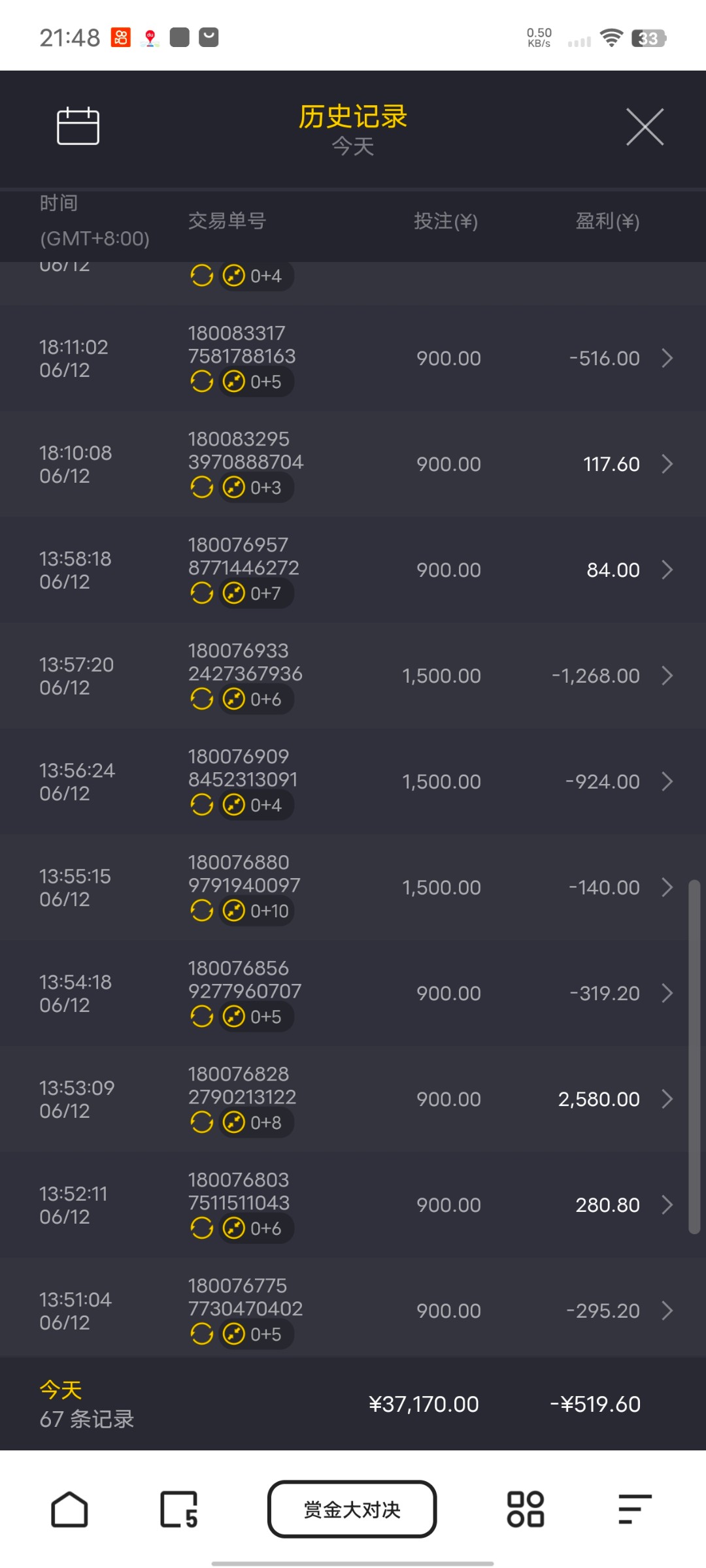Expand the record with -516.00 profit
706x1568 pixels.
point(667,358)
